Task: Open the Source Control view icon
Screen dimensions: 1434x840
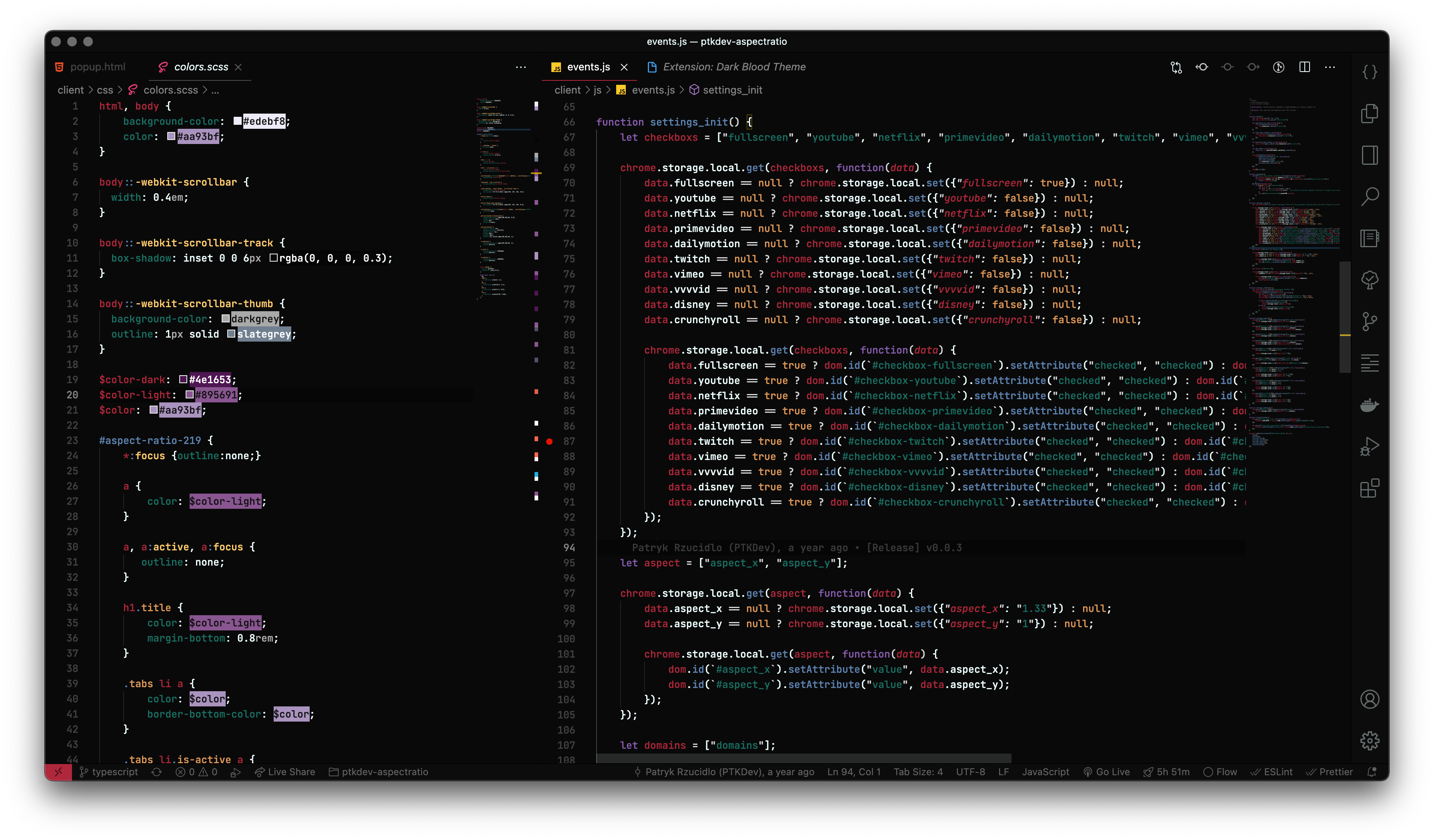Action: click(1370, 321)
